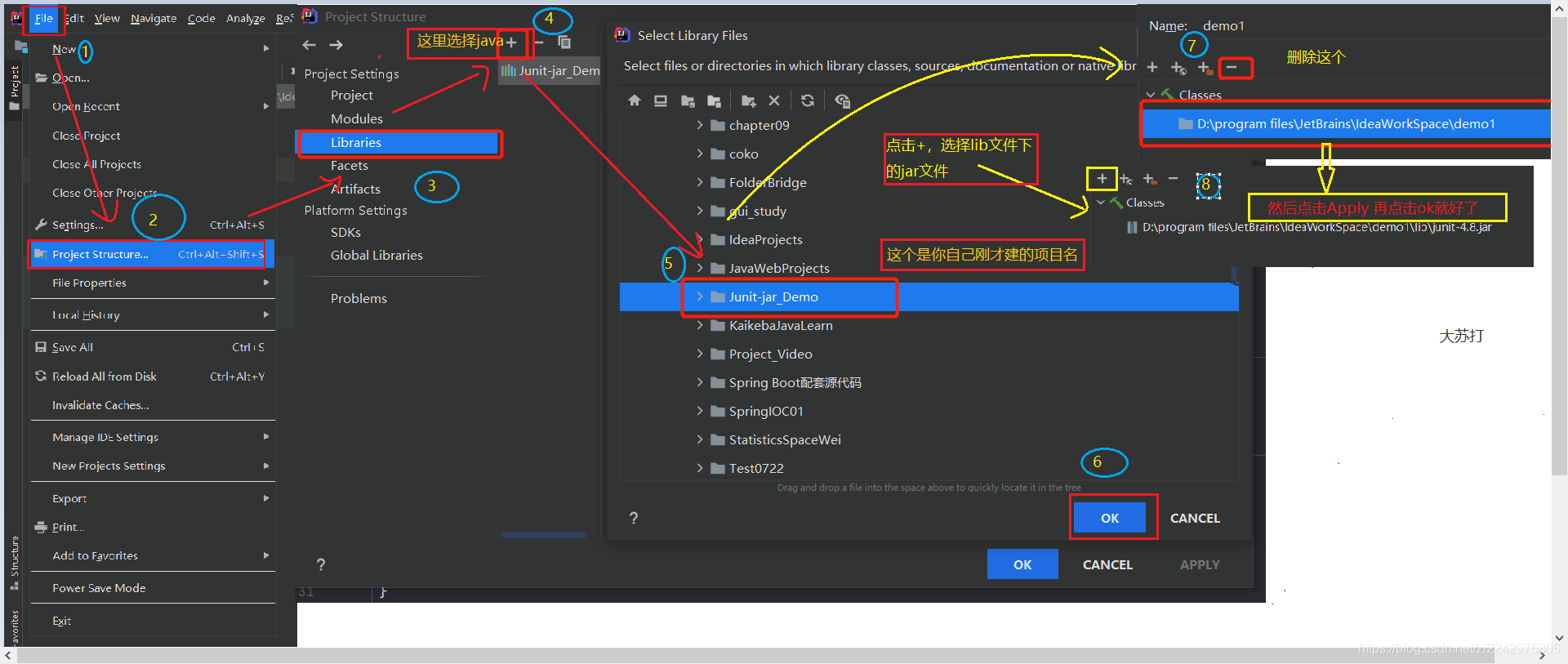1568x664 pixels.
Task: Expand the Test0722 folder chevron
Action: click(700, 468)
